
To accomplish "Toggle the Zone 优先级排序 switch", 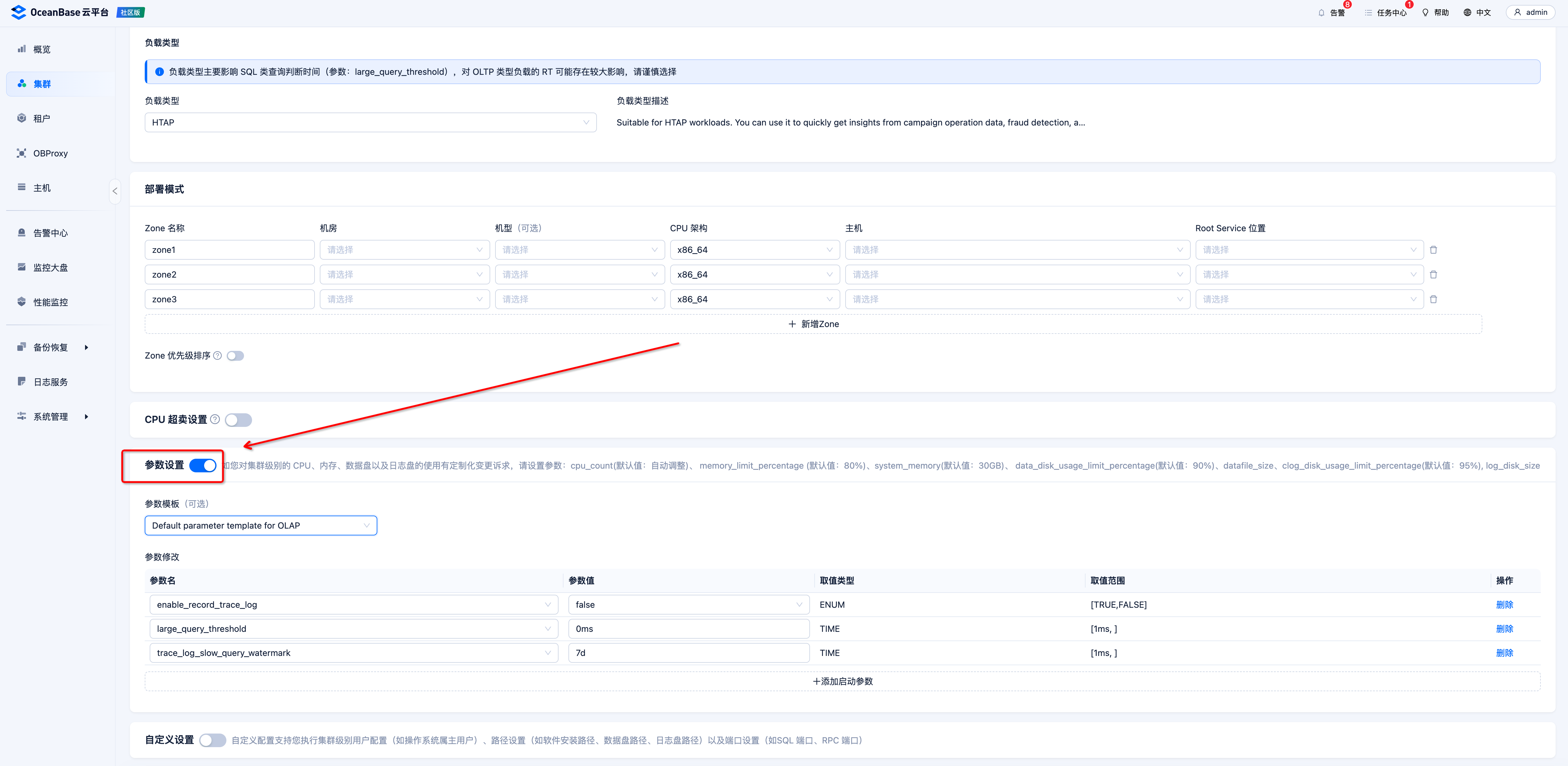I will pyautogui.click(x=236, y=356).
